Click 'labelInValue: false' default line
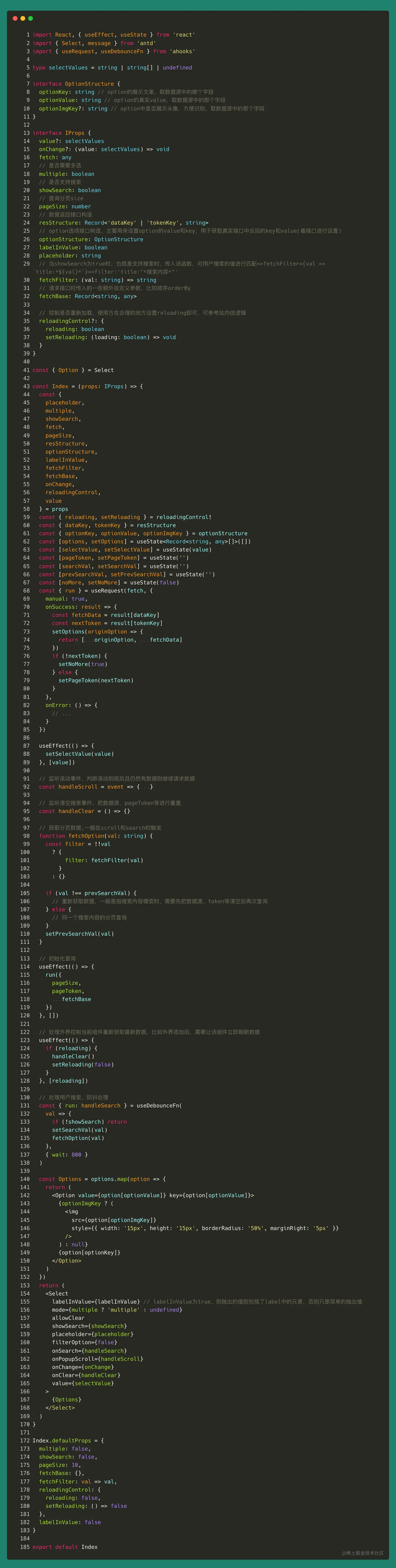Screen dimensions: 396x1568 (70, 1522)
